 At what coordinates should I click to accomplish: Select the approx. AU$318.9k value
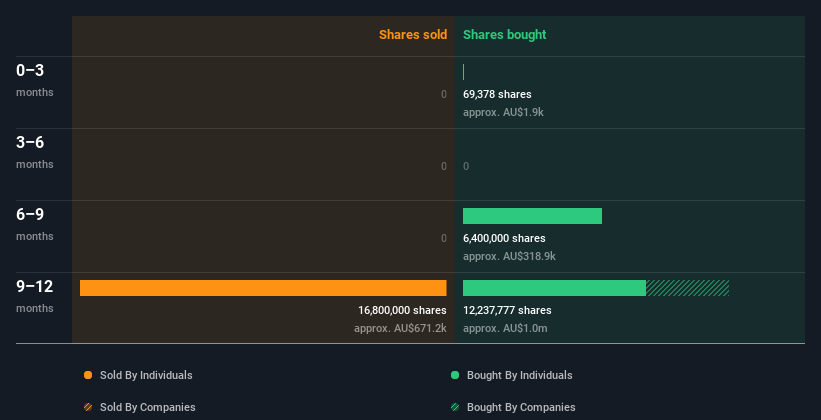coord(509,256)
